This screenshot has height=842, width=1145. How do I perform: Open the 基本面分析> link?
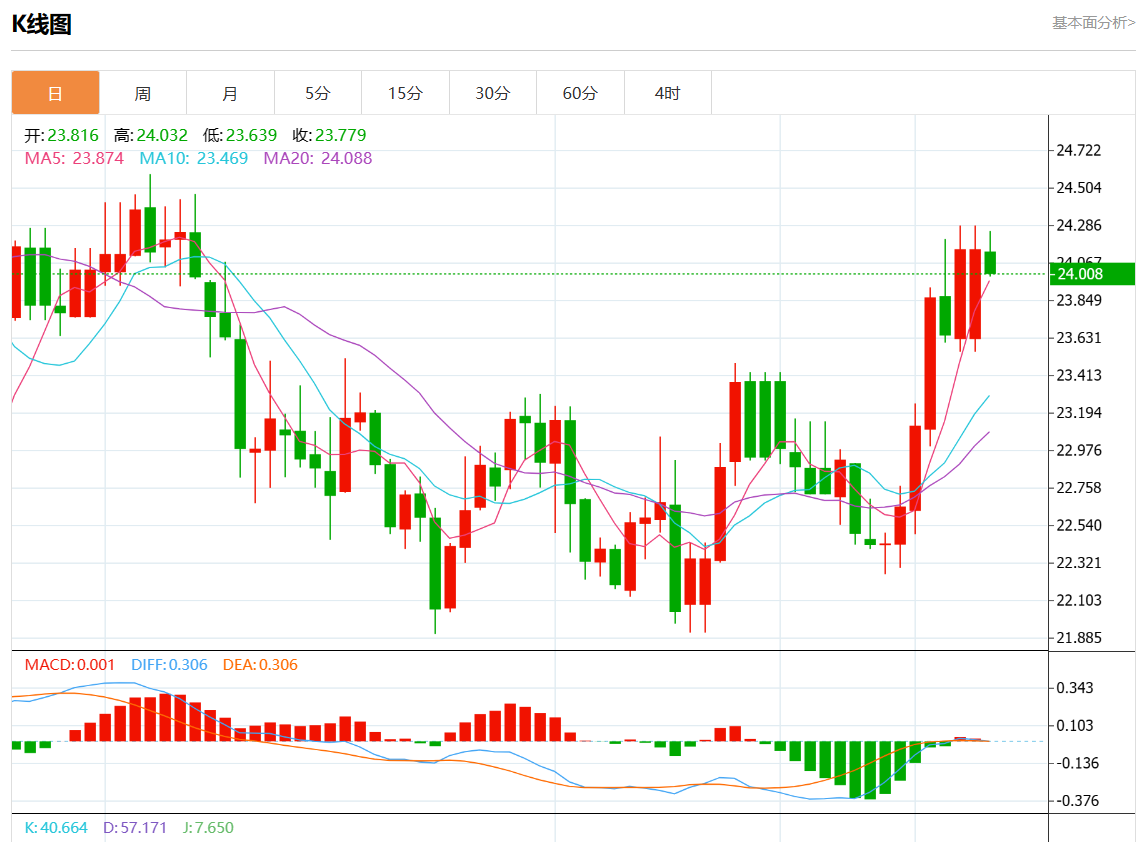point(1093,23)
